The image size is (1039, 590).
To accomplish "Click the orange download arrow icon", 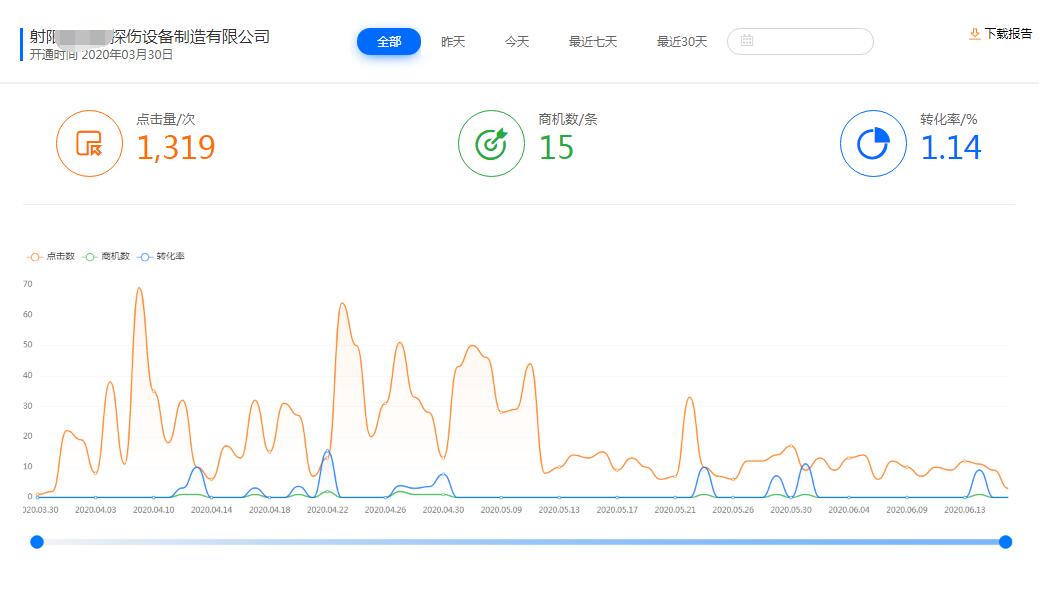I will [x=974, y=34].
